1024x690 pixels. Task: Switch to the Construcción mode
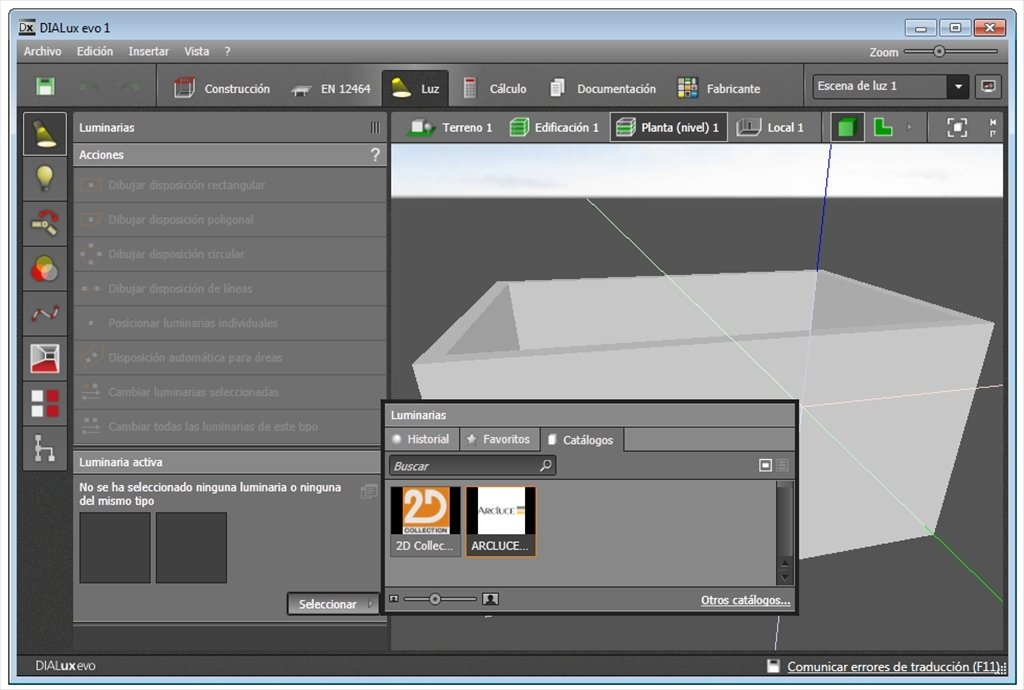coord(222,88)
